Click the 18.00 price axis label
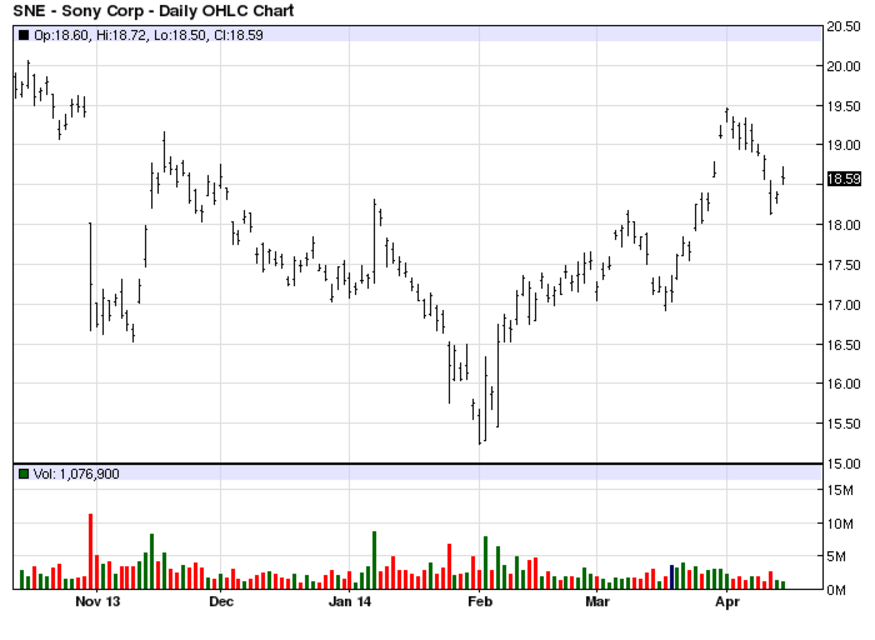Viewport: 875px width, 640px height. tap(844, 225)
